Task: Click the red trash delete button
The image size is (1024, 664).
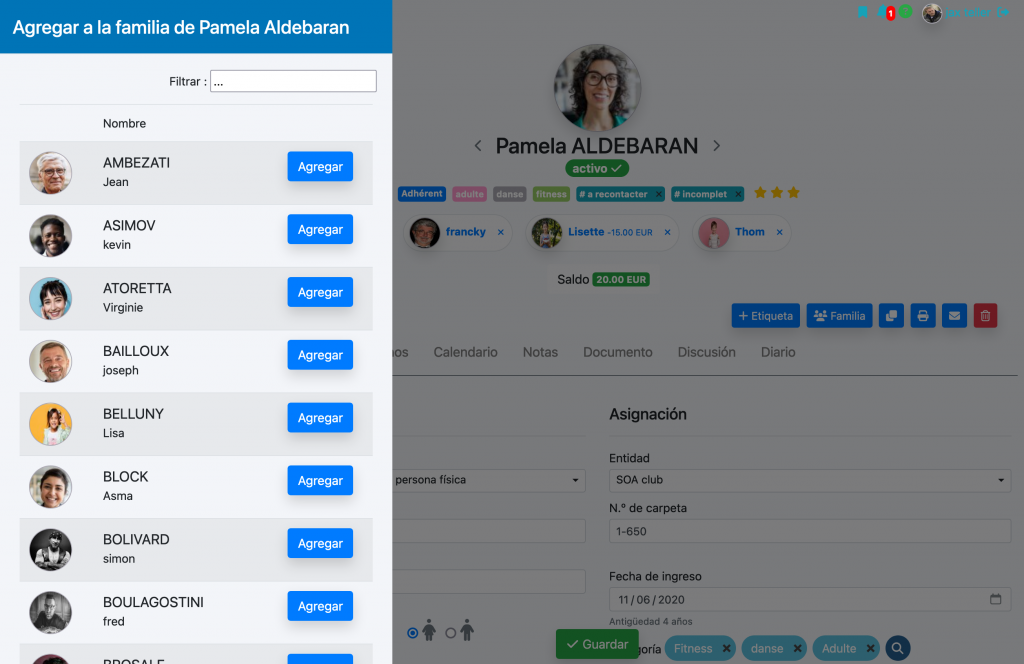Action: click(985, 316)
